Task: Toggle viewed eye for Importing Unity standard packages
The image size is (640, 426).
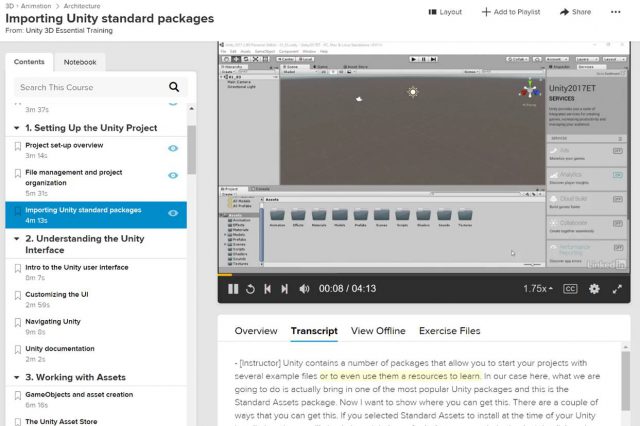Action: pos(173,213)
